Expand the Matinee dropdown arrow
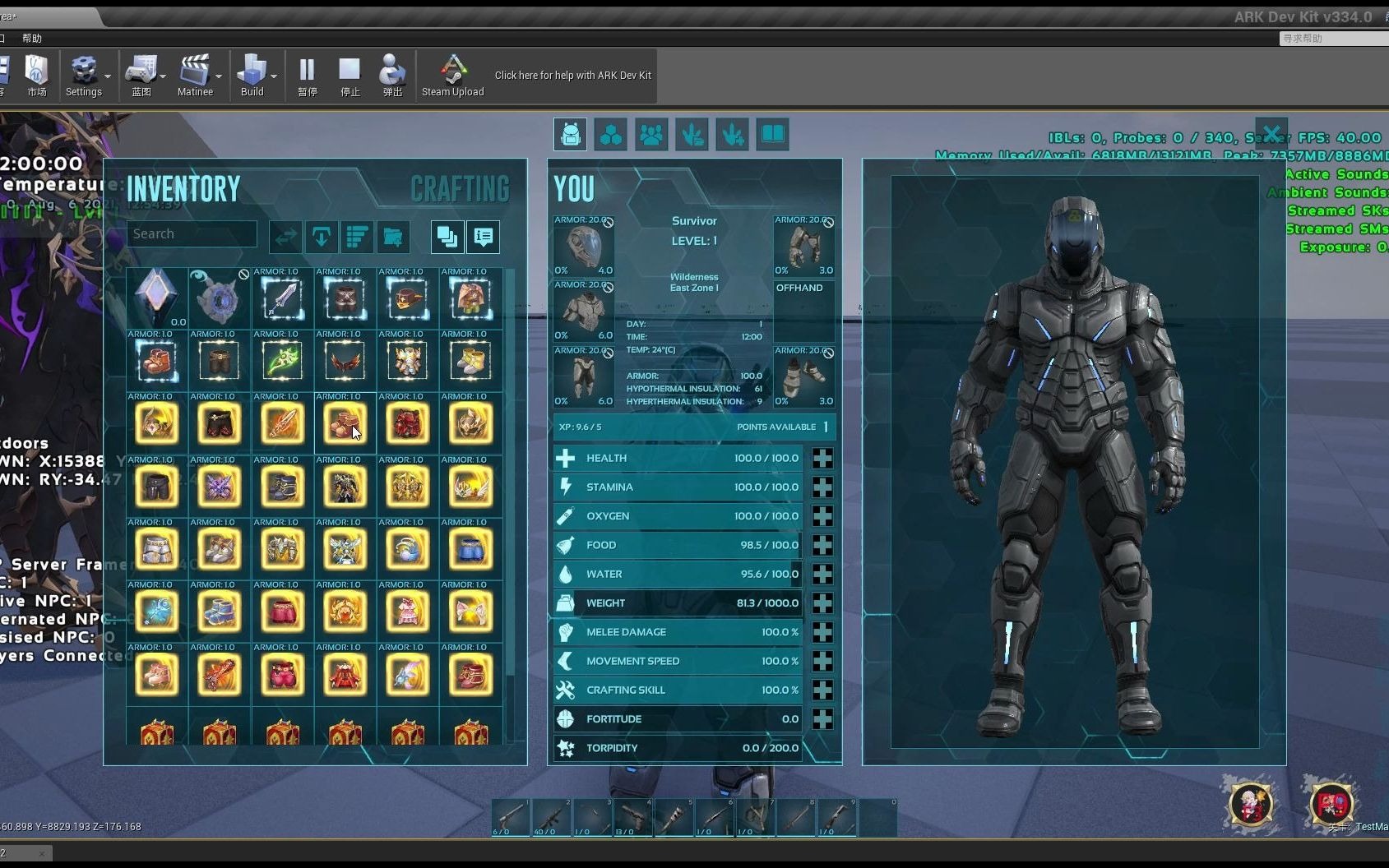 click(219, 76)
